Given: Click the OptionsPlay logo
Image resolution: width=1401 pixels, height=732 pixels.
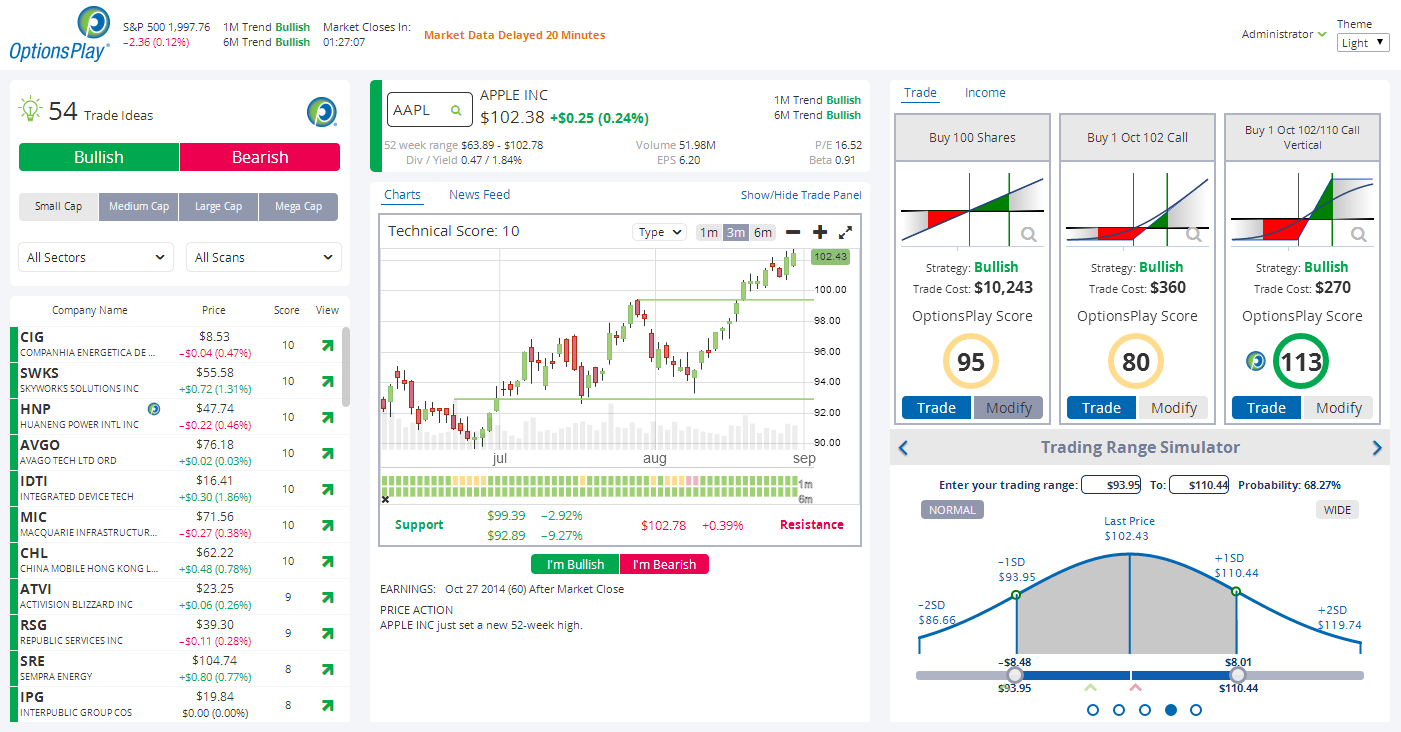Looking at the screenshot, I should point(60,35).
